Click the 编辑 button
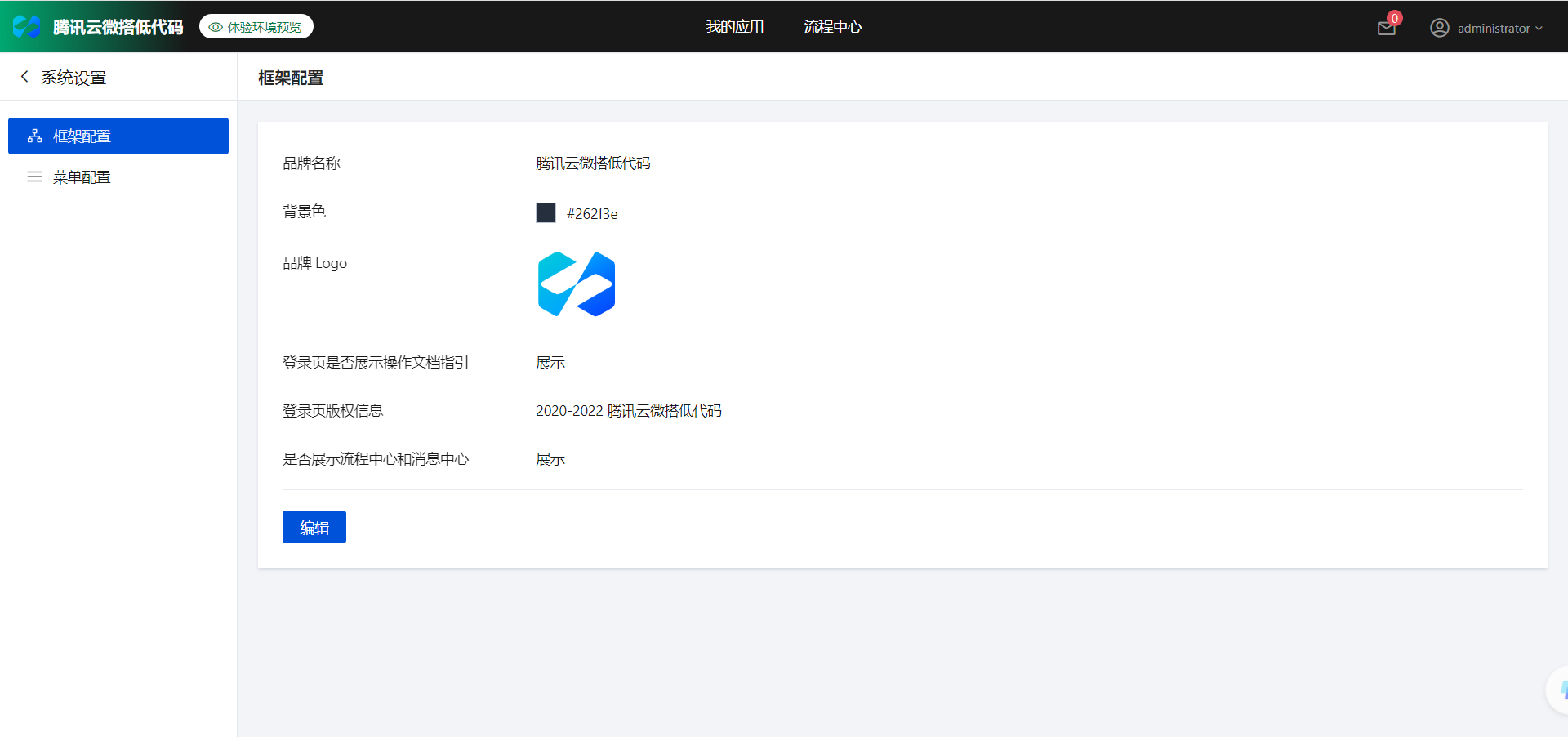This screenshot has width=1568, height=737. pos(314,527)
